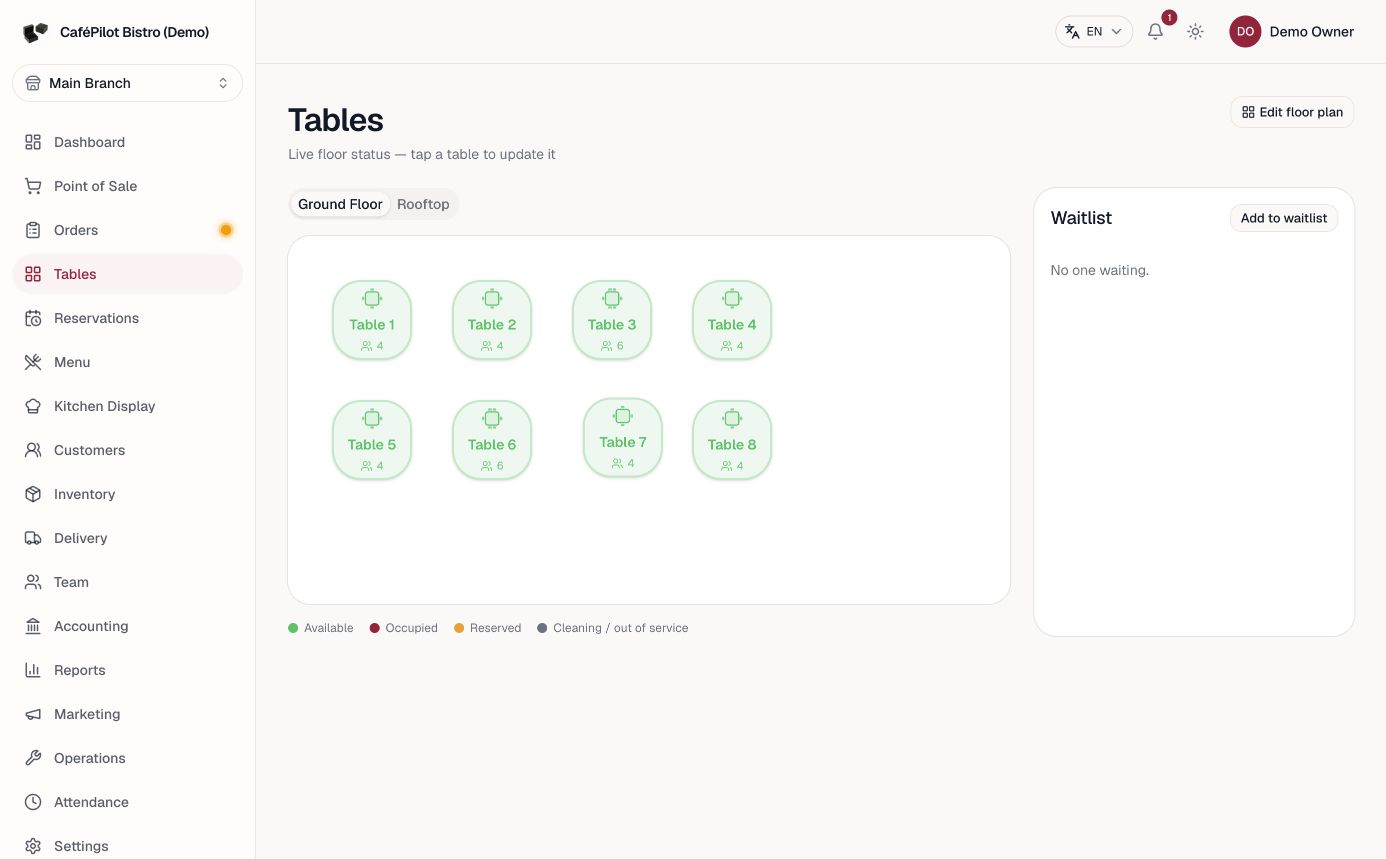Click the Inventory box icon
The image size is (1386, 859).
click(x=33, y=494)
